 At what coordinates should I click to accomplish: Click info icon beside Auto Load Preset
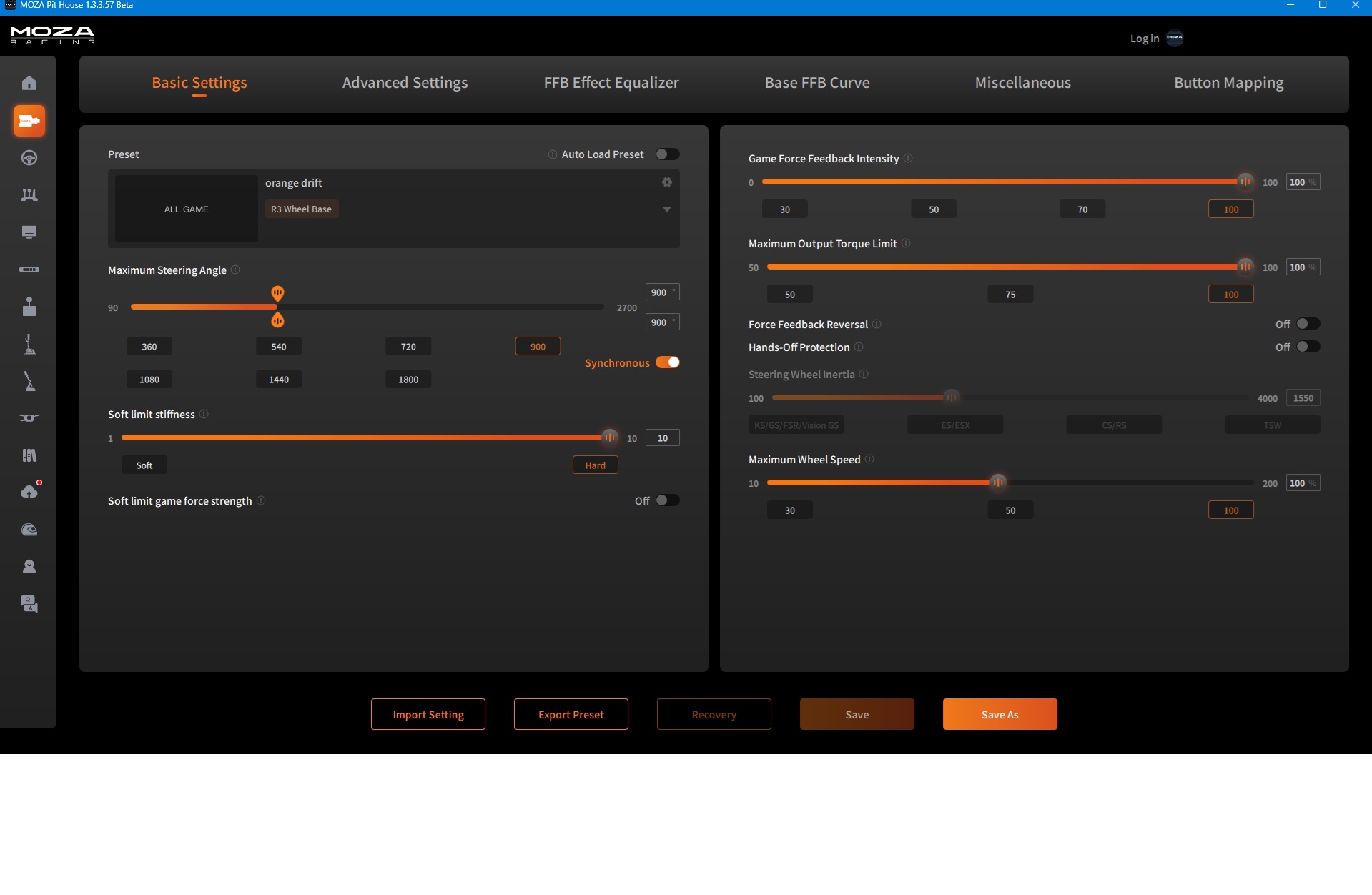(553, 154)
